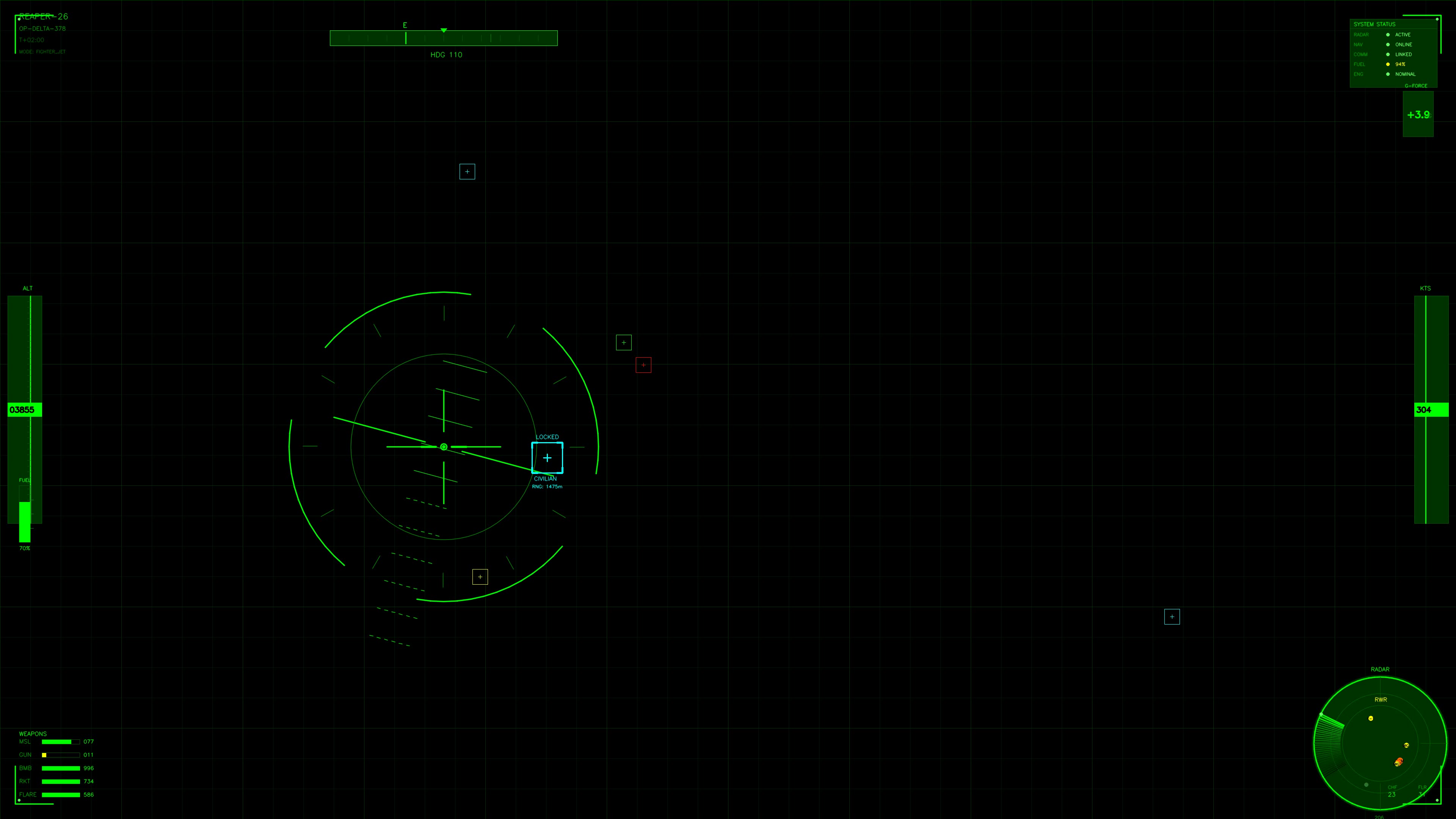Select the central gun reticle crosshair
This screenshot has width=1456, height=819.
click(x=444, y=447)
